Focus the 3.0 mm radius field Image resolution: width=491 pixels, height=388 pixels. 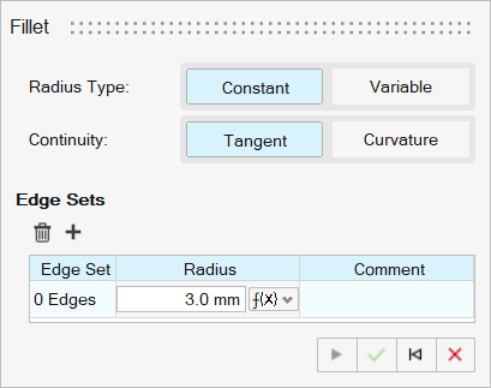click(x=181, y=299)
